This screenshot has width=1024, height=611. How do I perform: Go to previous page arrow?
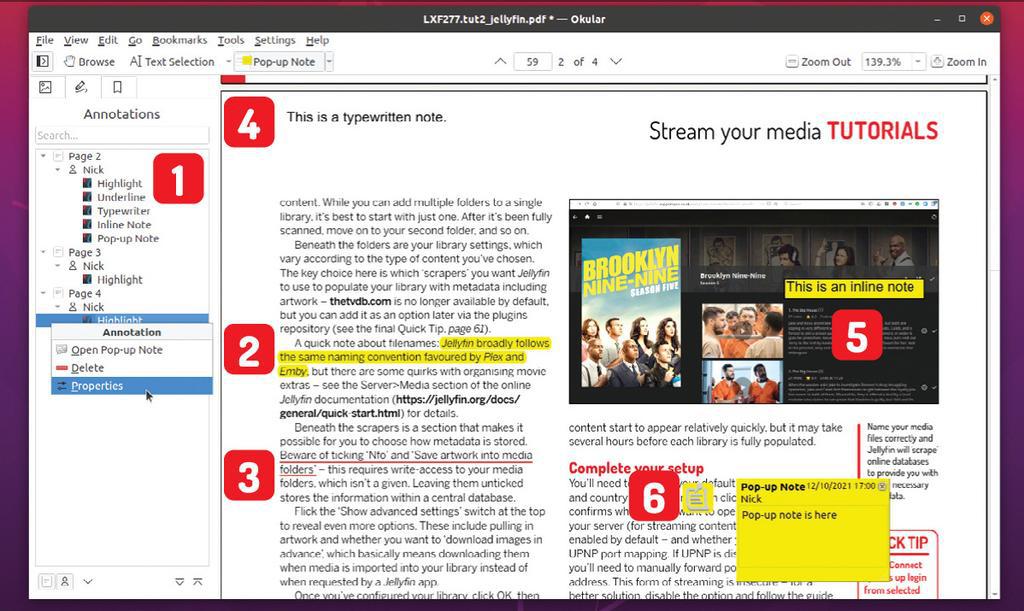click(500, 61)
